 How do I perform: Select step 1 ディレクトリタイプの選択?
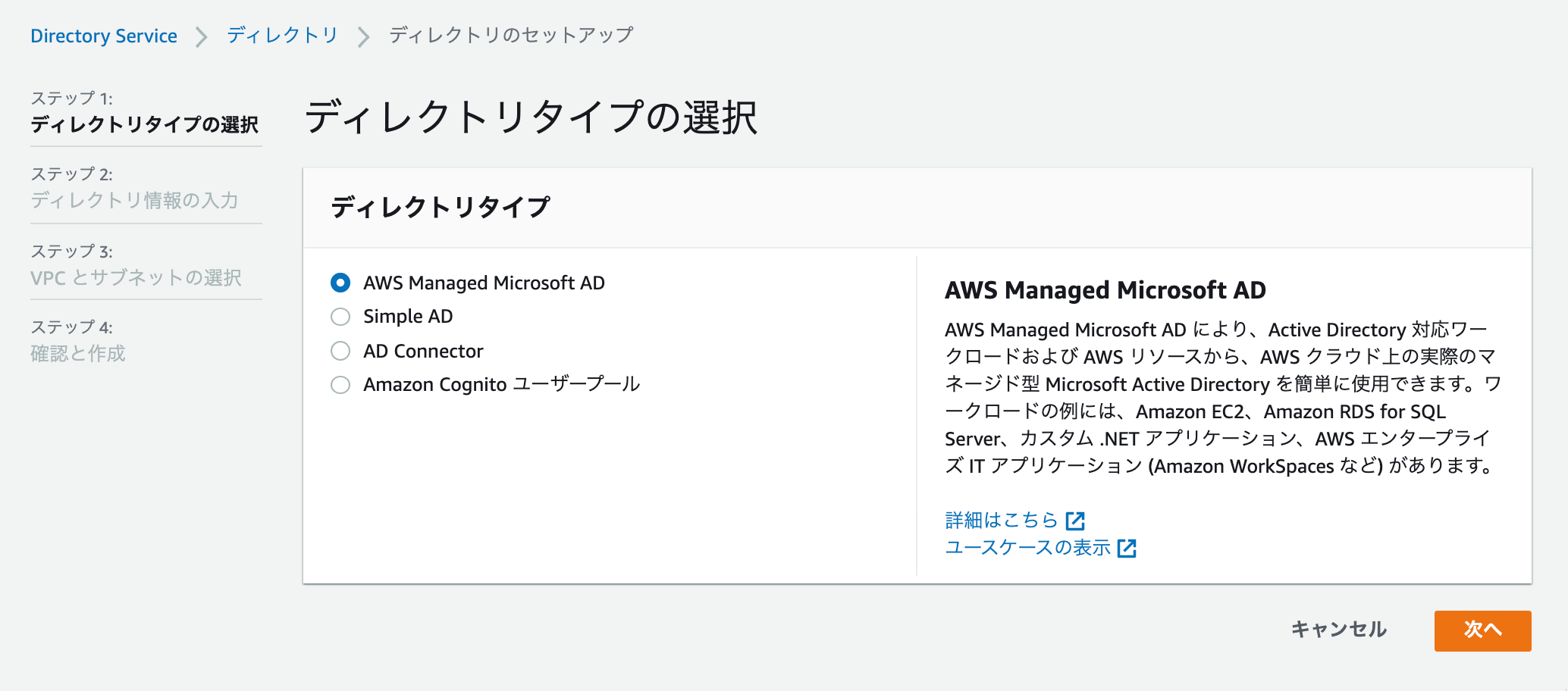(x=144, y=124)
